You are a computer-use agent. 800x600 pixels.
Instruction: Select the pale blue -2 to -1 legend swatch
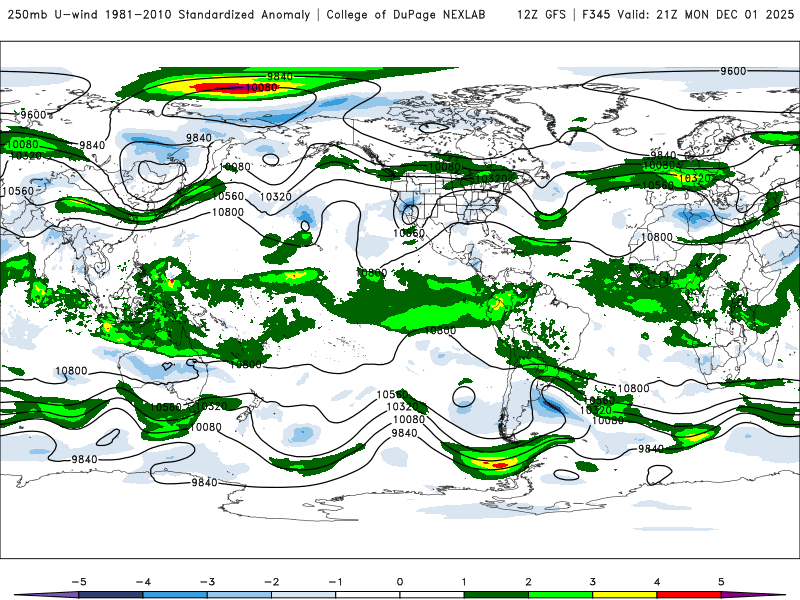303,595
